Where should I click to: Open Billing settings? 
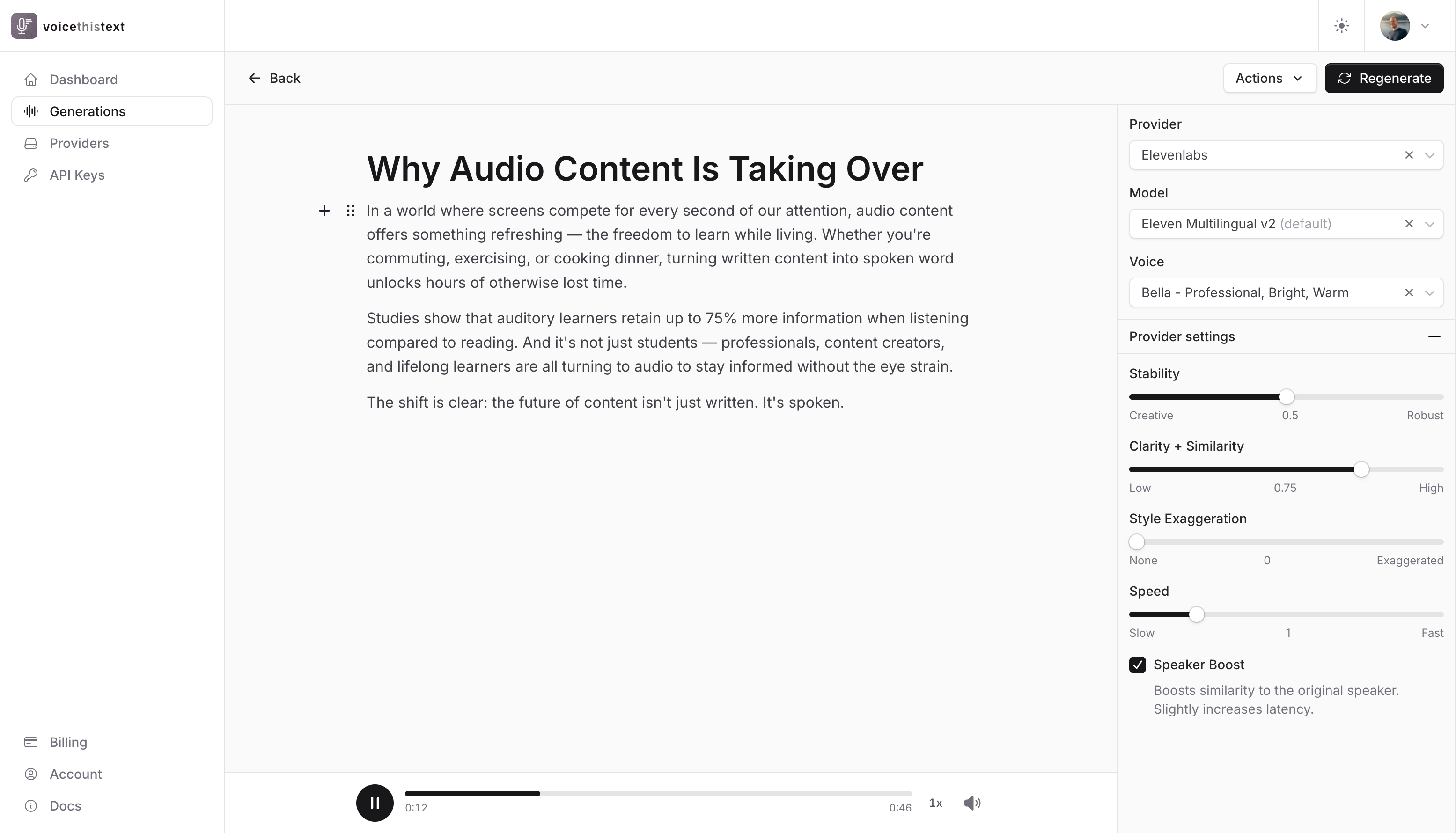click(x=69, y=742)
